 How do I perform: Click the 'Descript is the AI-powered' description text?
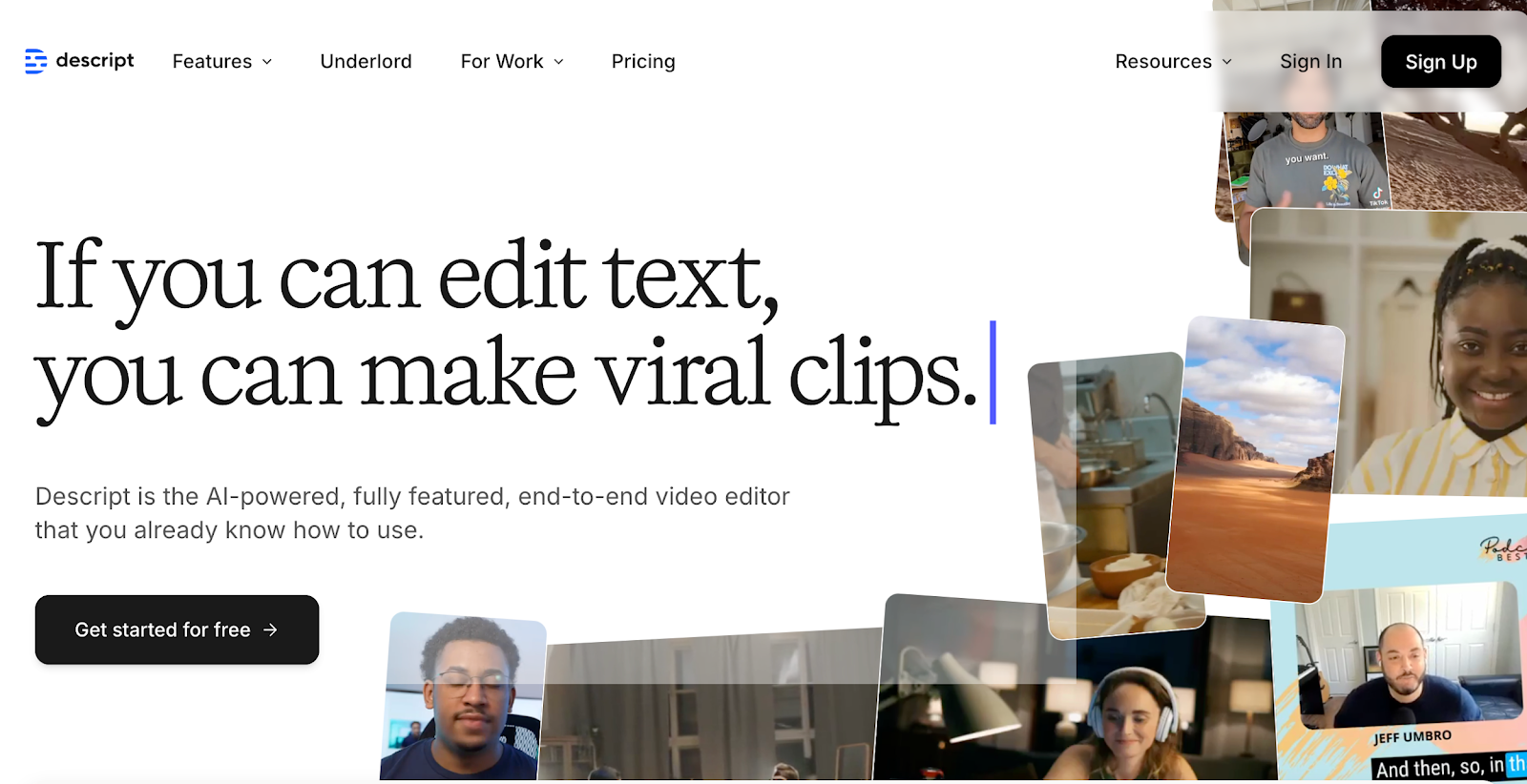[412, 513]
